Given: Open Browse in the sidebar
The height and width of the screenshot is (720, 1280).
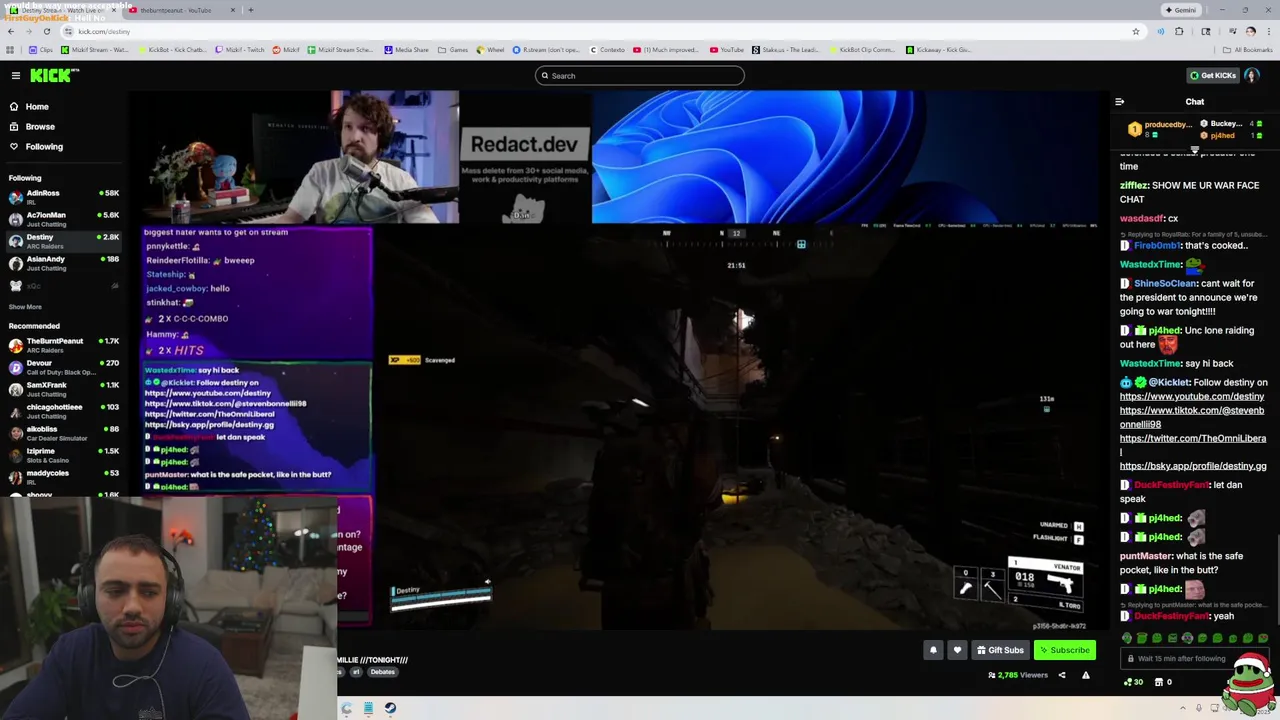Looking at the screenshot, I should (x=40, y=126).
